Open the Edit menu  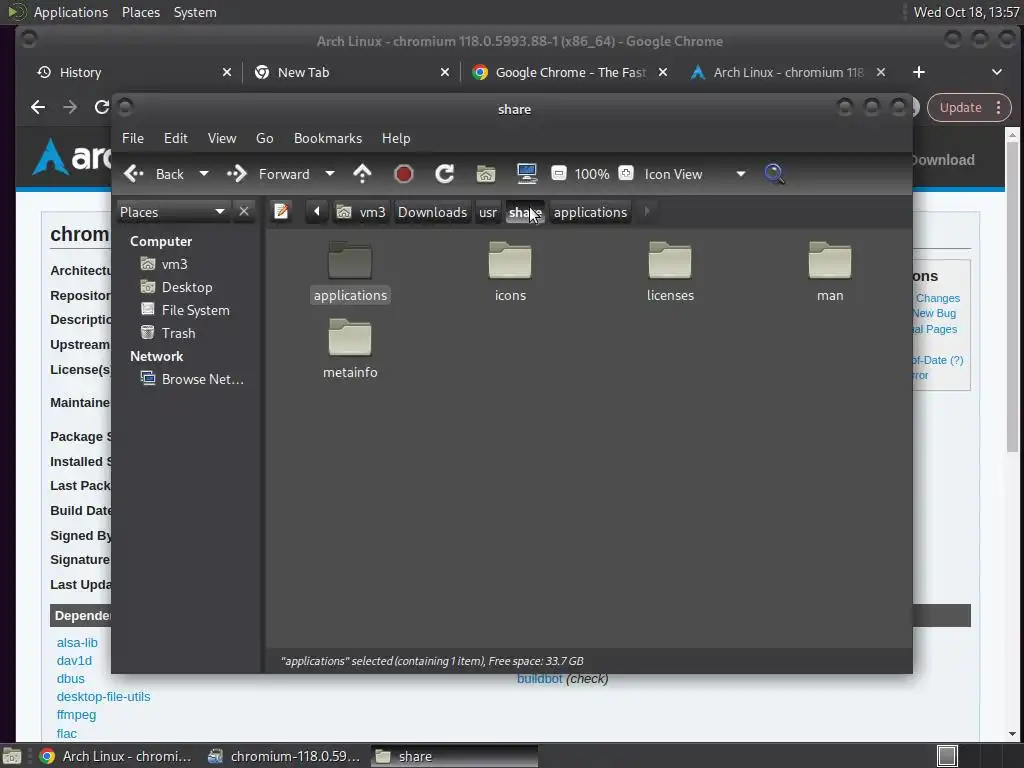[175, 138]
